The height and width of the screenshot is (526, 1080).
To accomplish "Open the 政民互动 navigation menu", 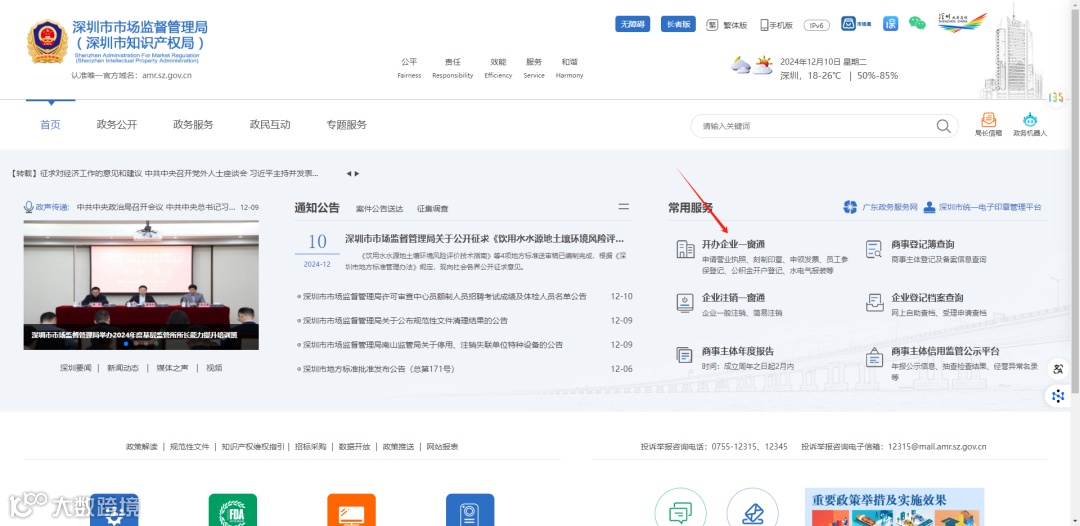I will point(270,125).
